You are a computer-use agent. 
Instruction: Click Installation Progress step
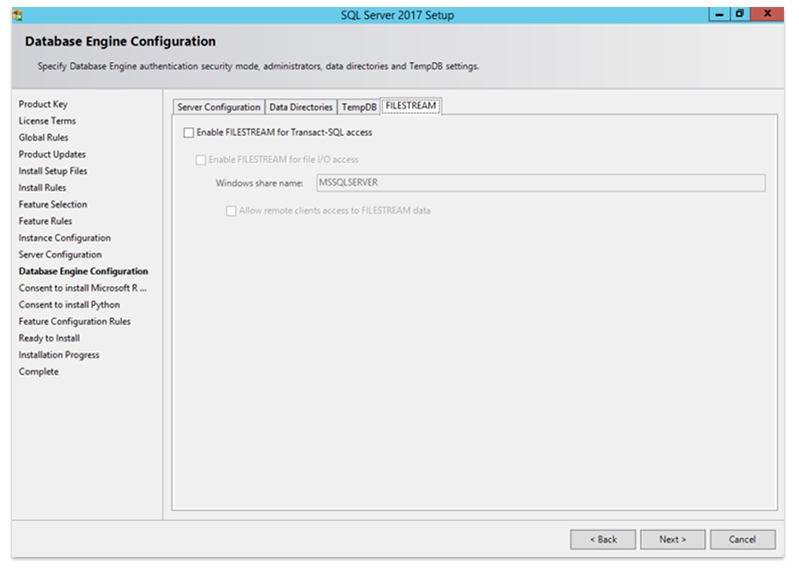59,355
